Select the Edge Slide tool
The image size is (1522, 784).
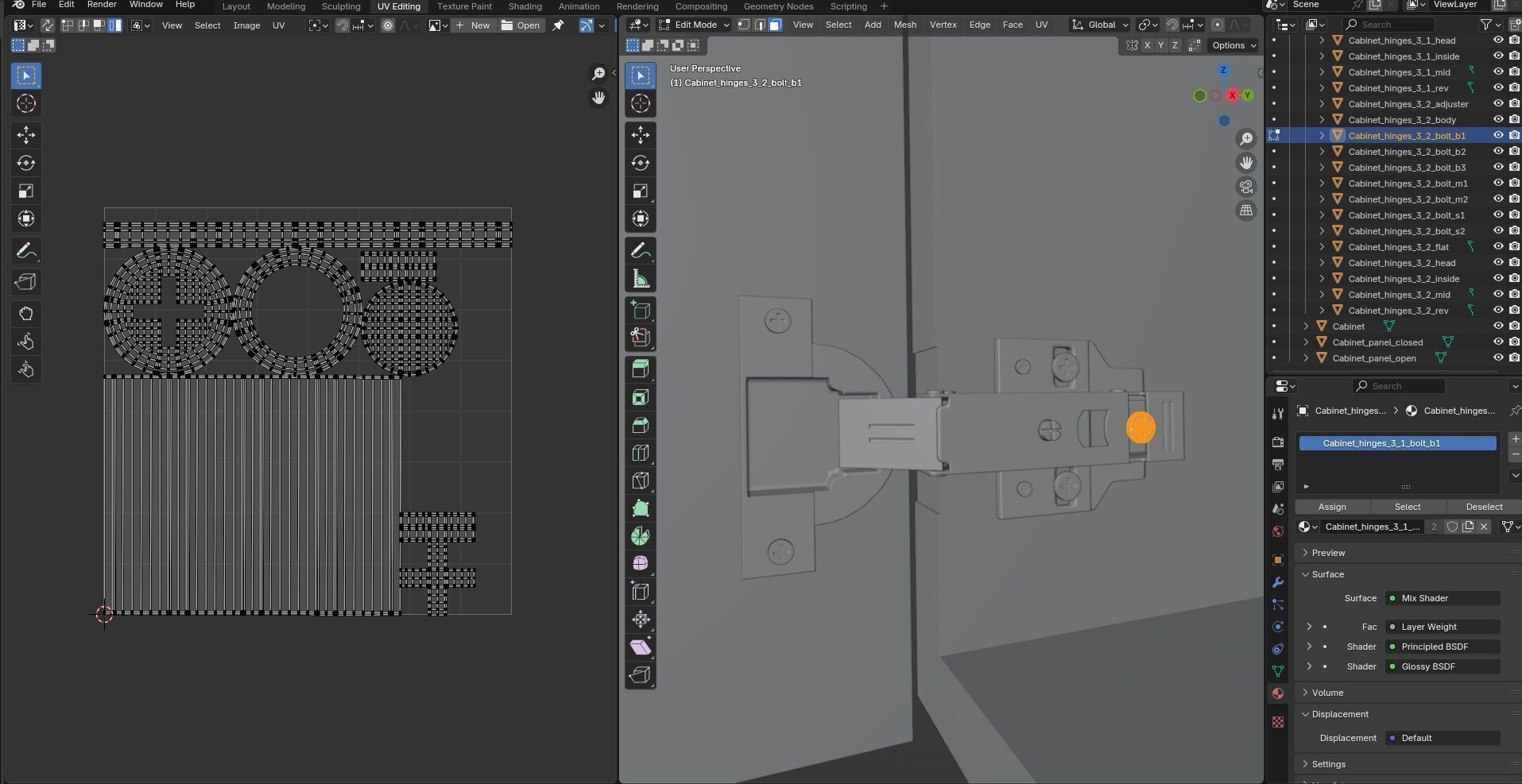coord(641,592)
